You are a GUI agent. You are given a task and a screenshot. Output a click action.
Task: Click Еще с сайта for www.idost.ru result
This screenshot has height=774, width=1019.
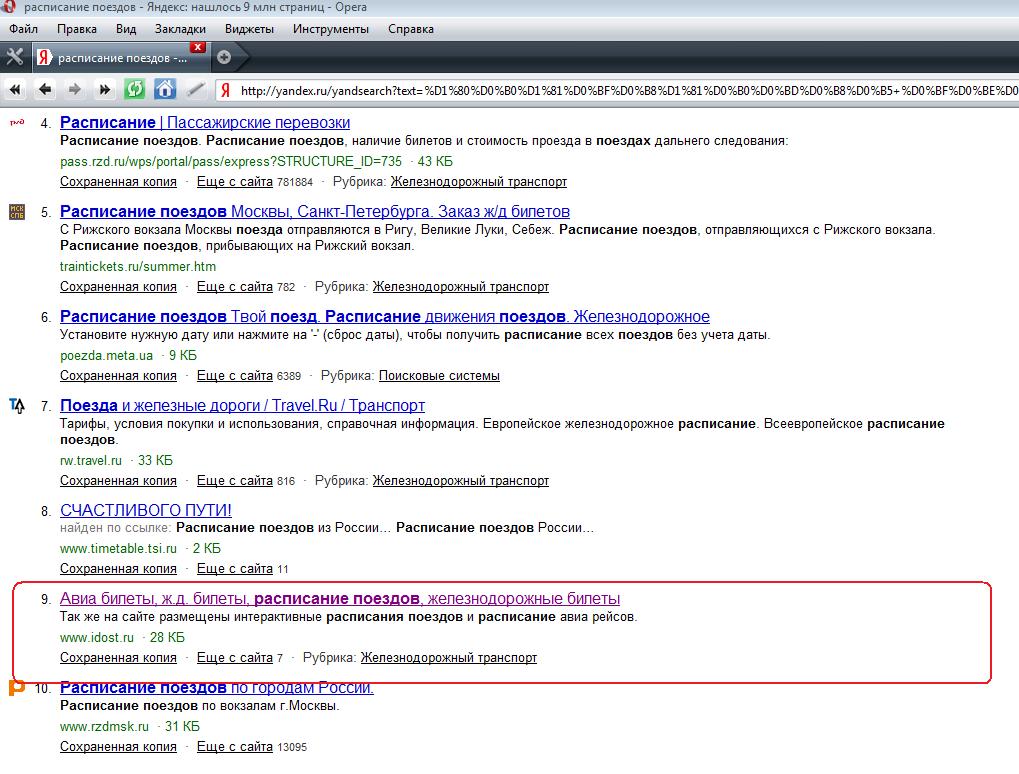(235, 658)
